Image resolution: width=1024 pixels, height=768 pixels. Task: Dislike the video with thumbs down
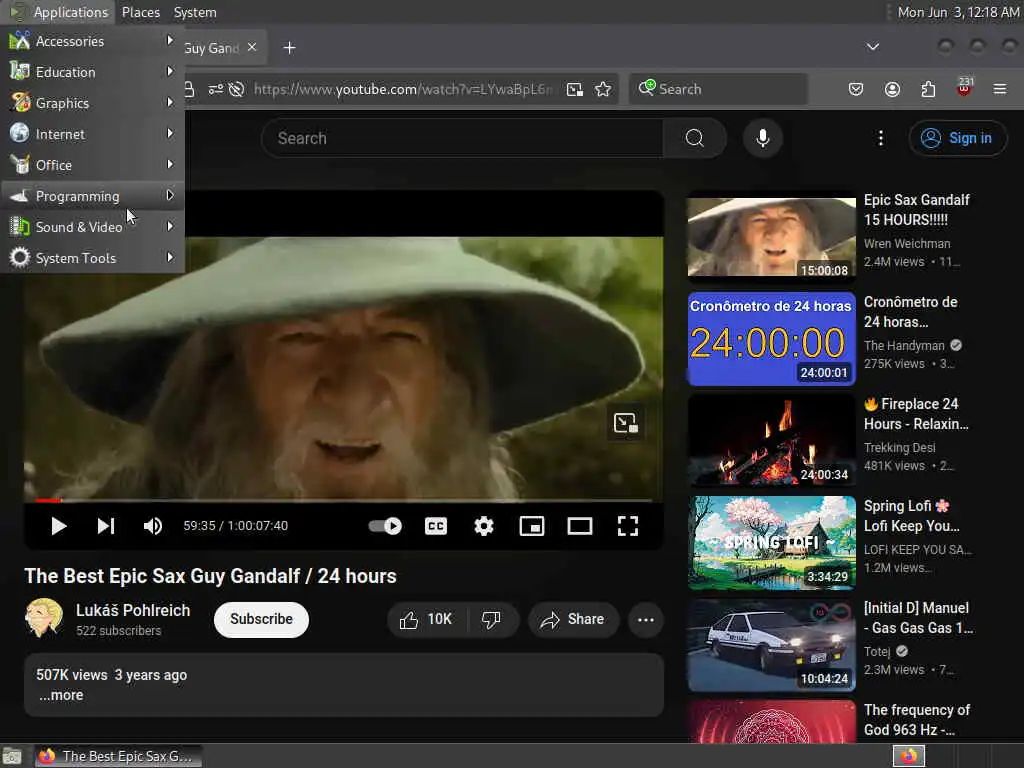tap(492, 620)
